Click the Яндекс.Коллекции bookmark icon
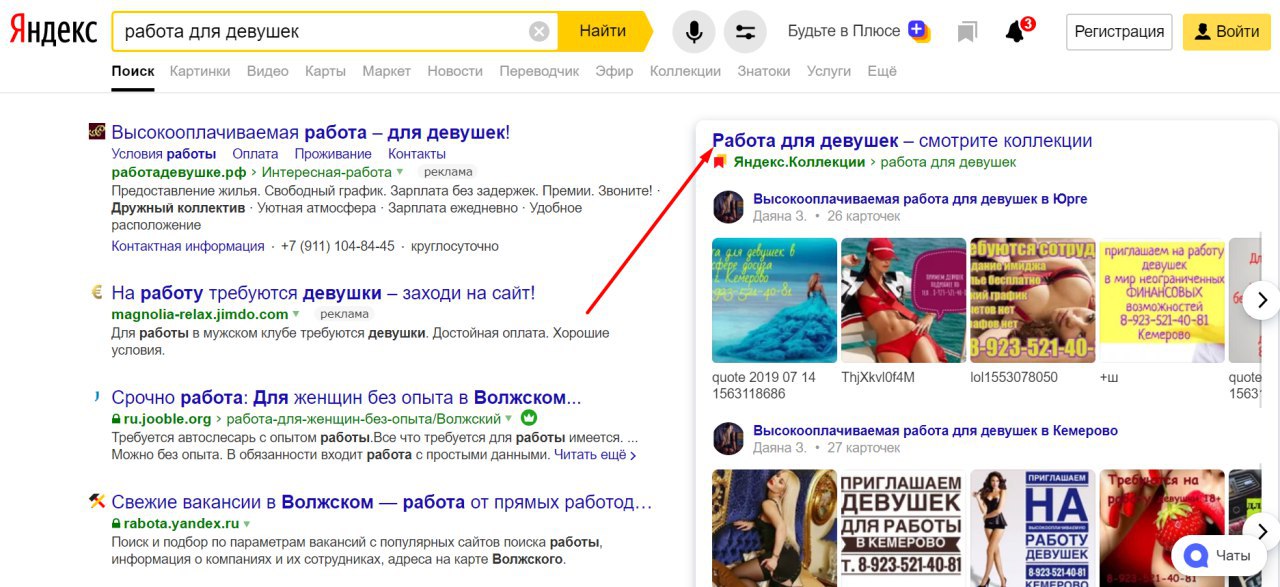 [719, 162]
